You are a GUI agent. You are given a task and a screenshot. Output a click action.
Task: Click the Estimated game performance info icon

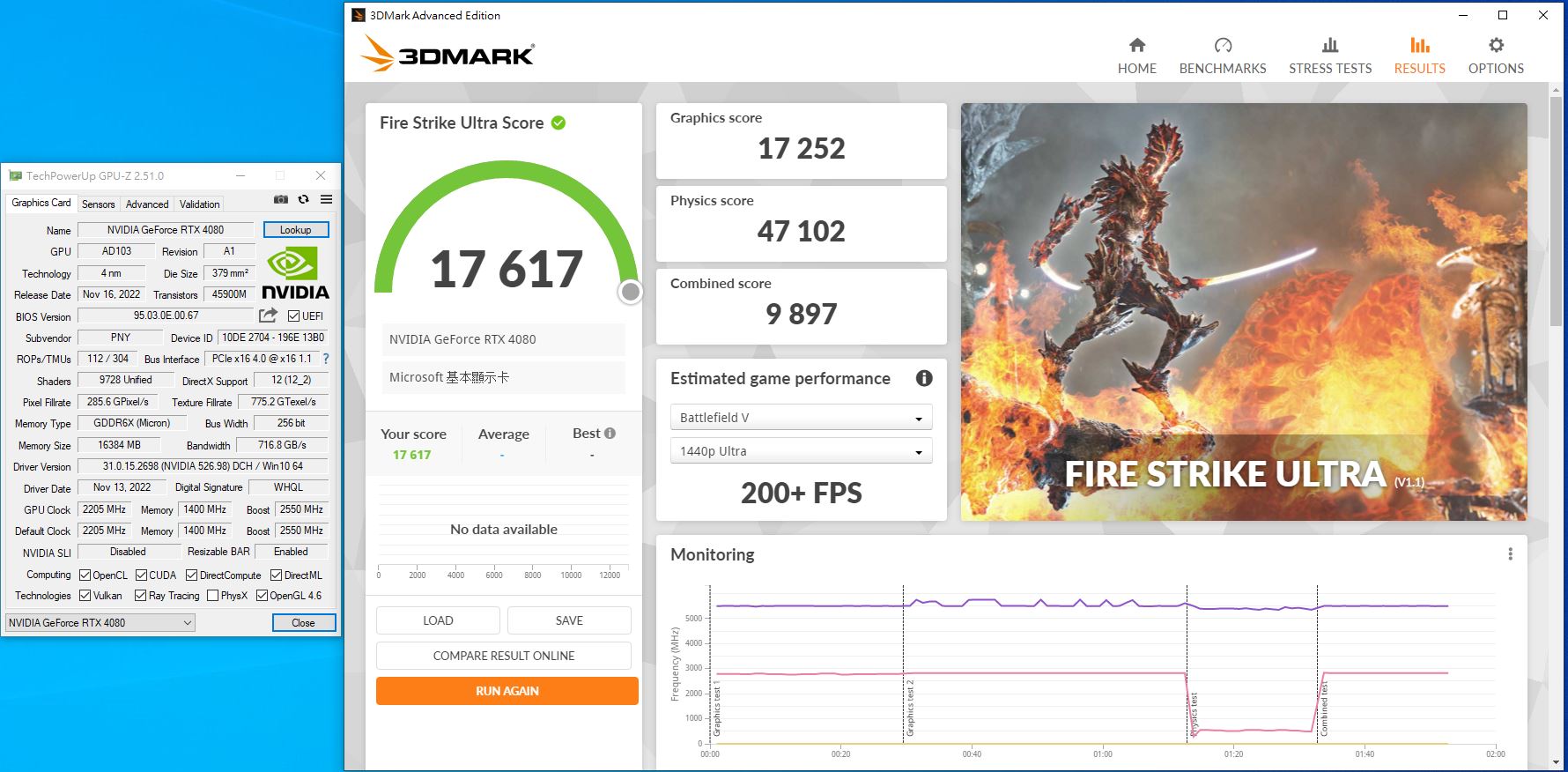[924, 378]
